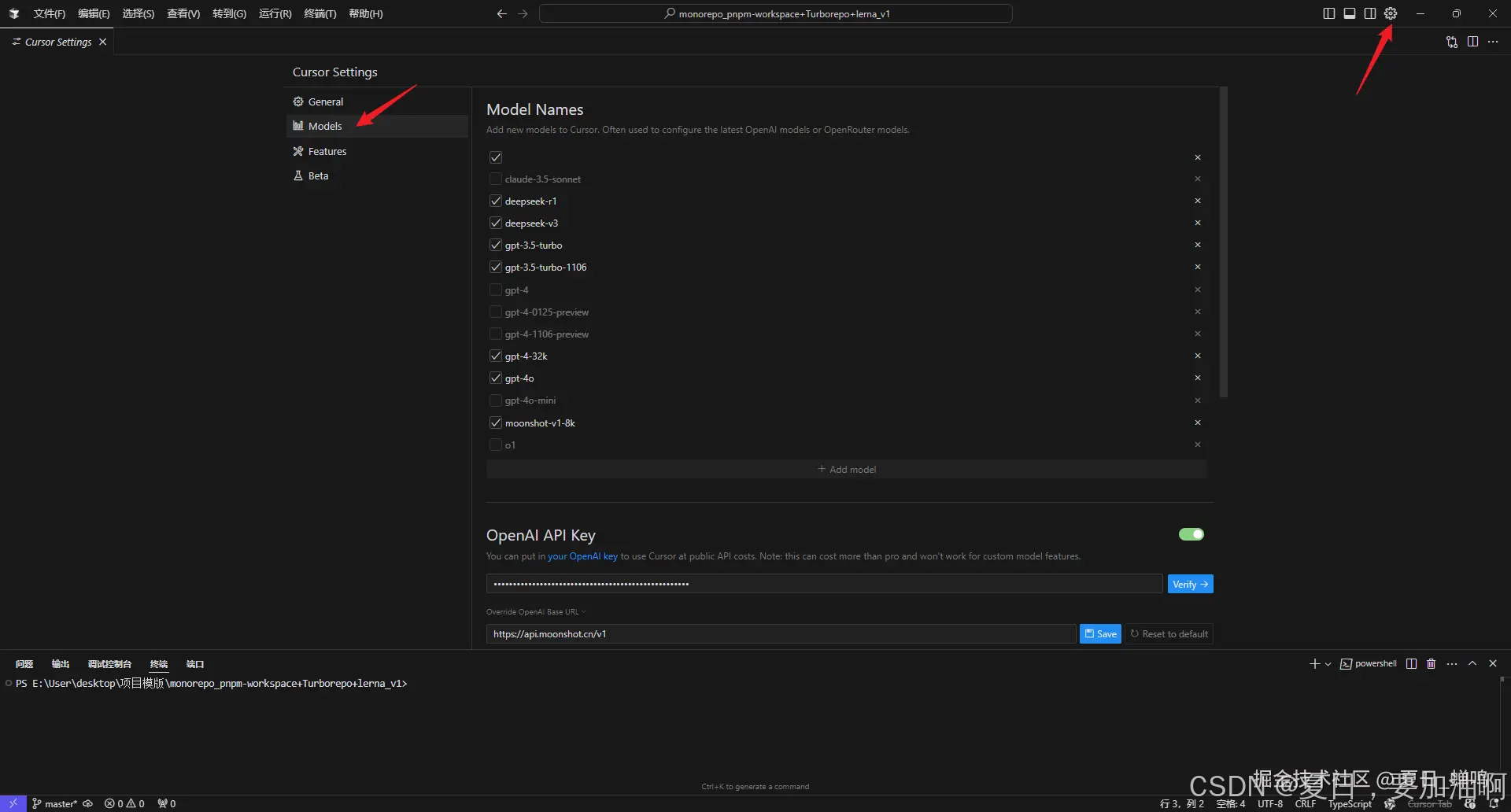Viewport: 1511px width, 812px height.
Task: Remove deepseek-r1 model with X
Action: (x=1198, y=201)
